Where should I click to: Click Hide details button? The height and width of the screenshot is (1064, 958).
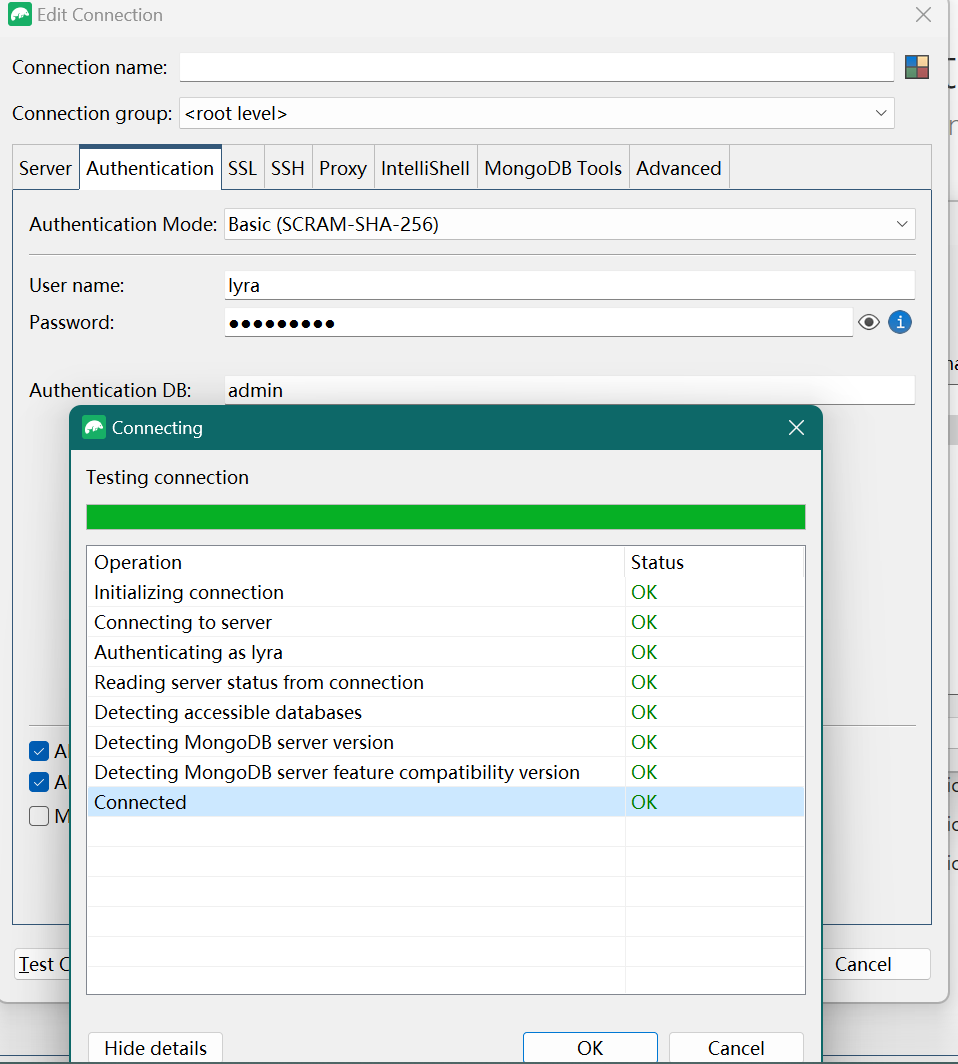coord(155,1048)
